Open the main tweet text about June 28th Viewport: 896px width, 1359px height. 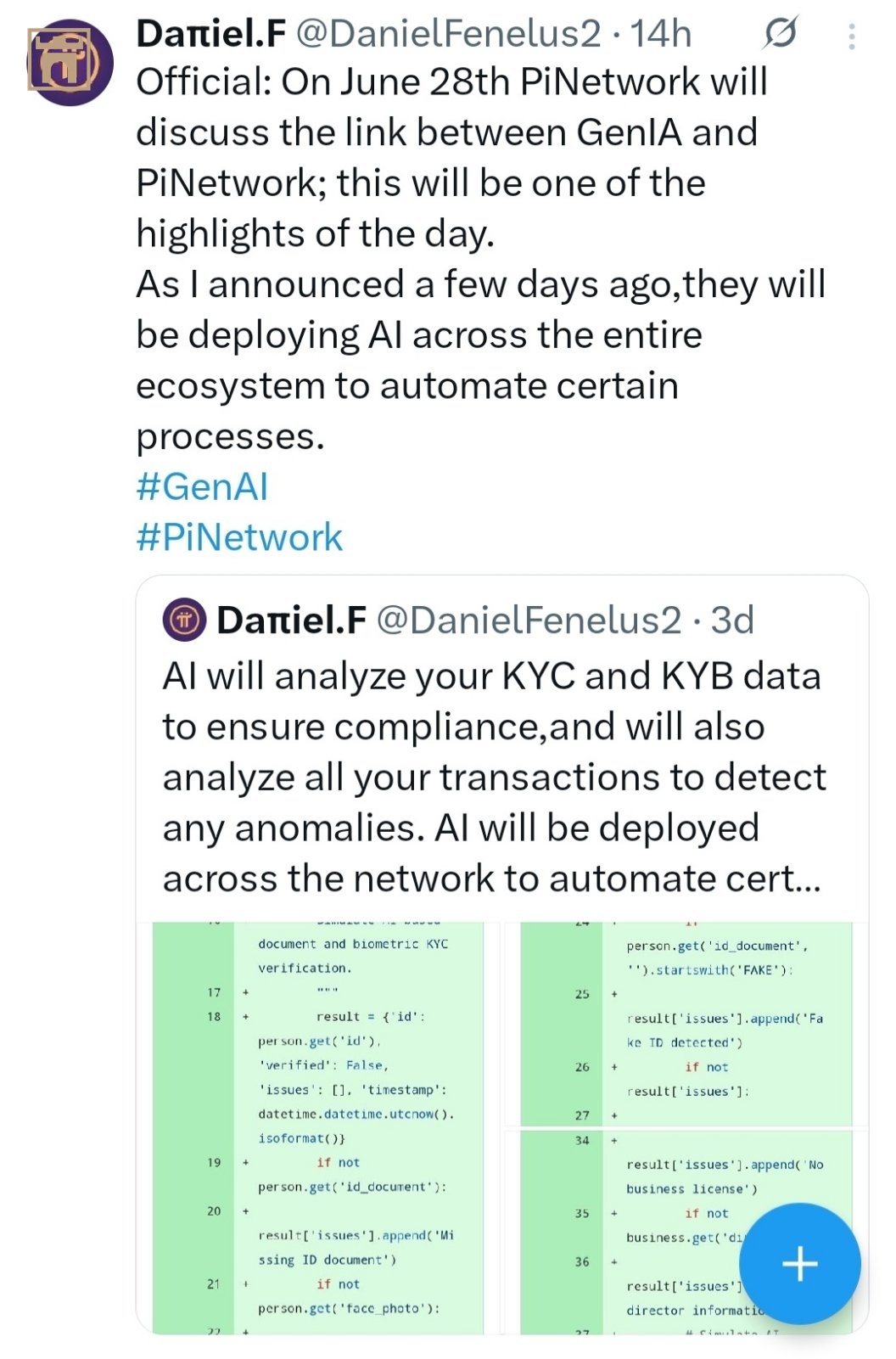coord(452,158)
